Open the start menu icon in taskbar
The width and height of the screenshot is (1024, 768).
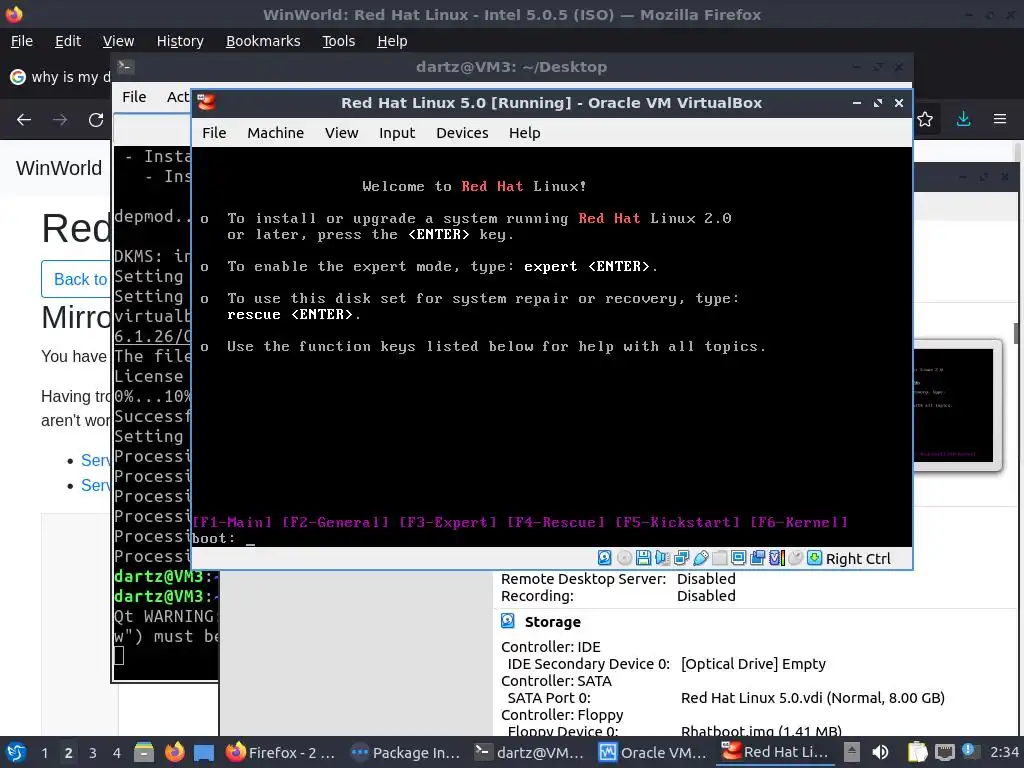[16, 752]
